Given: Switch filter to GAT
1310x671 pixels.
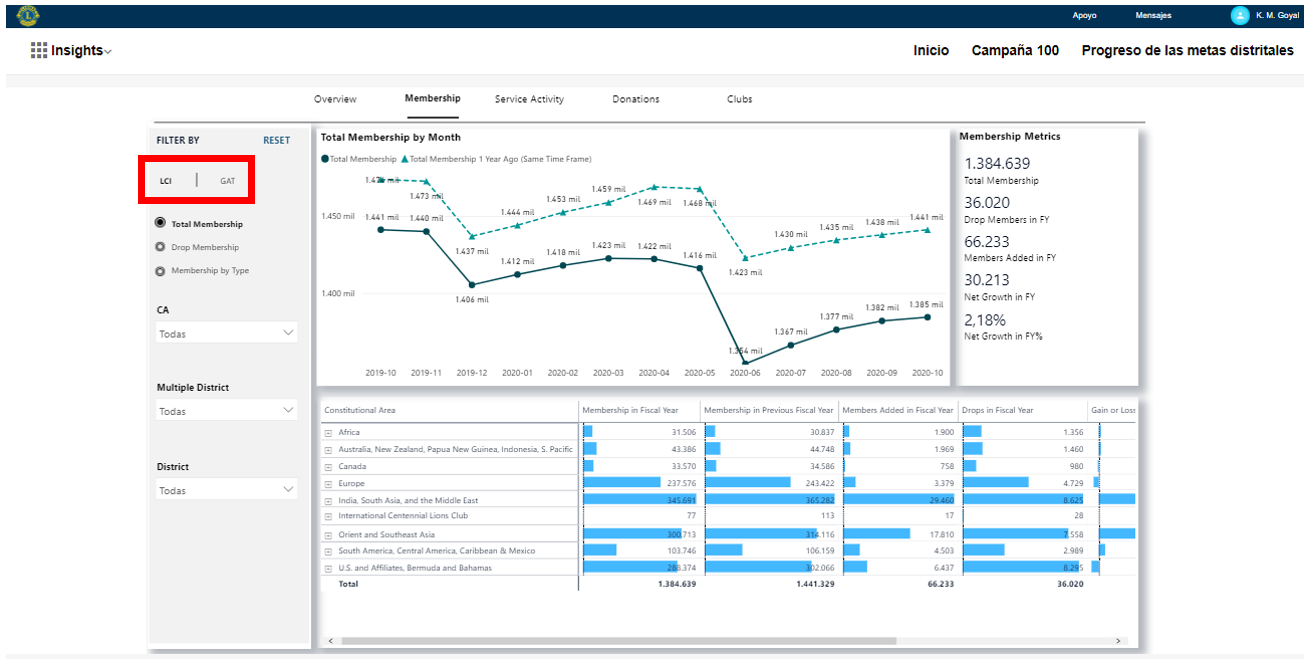Looking at the screenshot, I should (x=228, y=181).
